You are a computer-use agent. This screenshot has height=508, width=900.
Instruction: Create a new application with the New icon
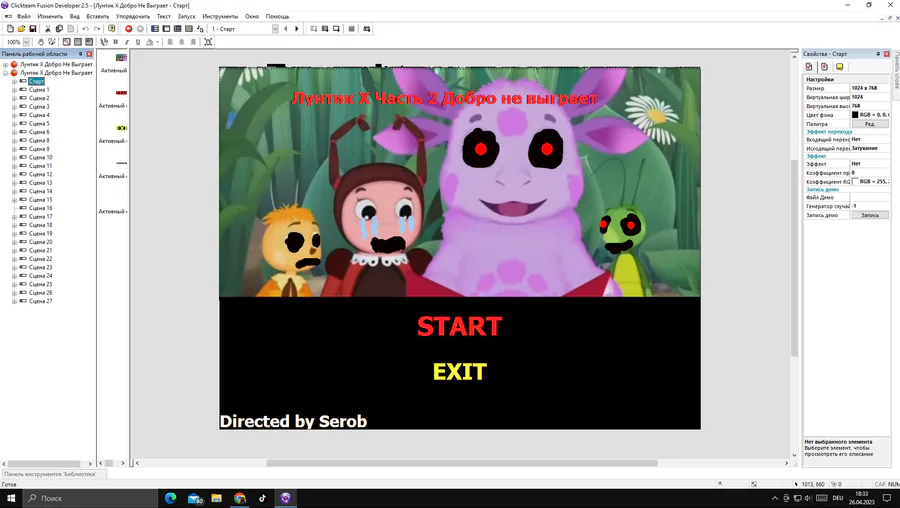[10, 29]
